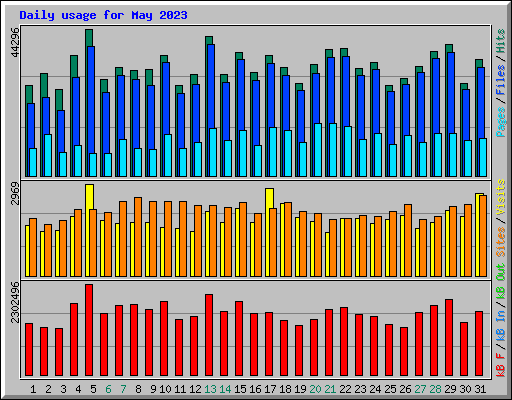This screenshot has height=400, width=512.
Task: Click green weekend day label 28
Action: click(435, 389)
